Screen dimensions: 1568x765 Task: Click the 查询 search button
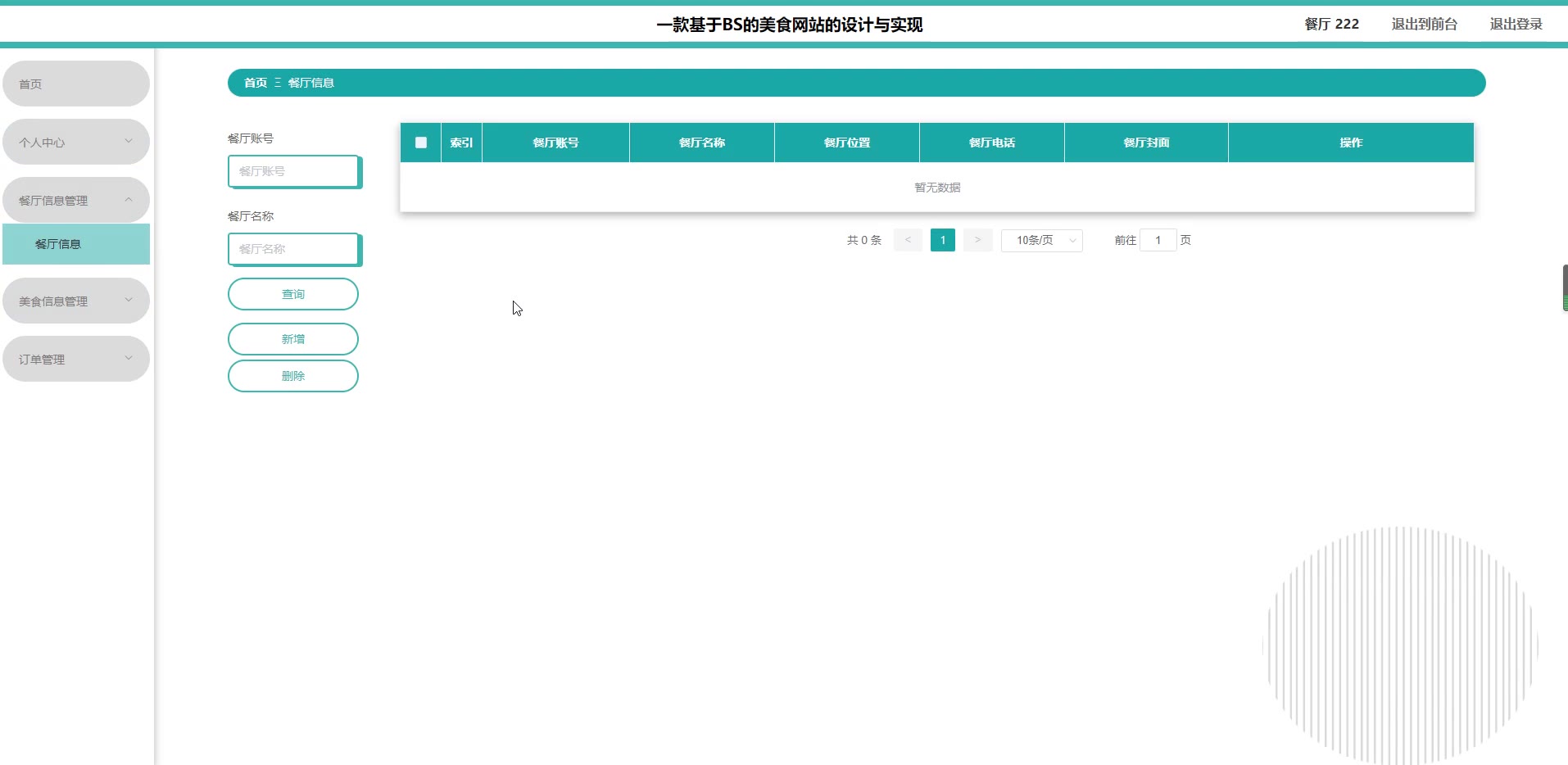pyautogui.click(x=293, y=294)
